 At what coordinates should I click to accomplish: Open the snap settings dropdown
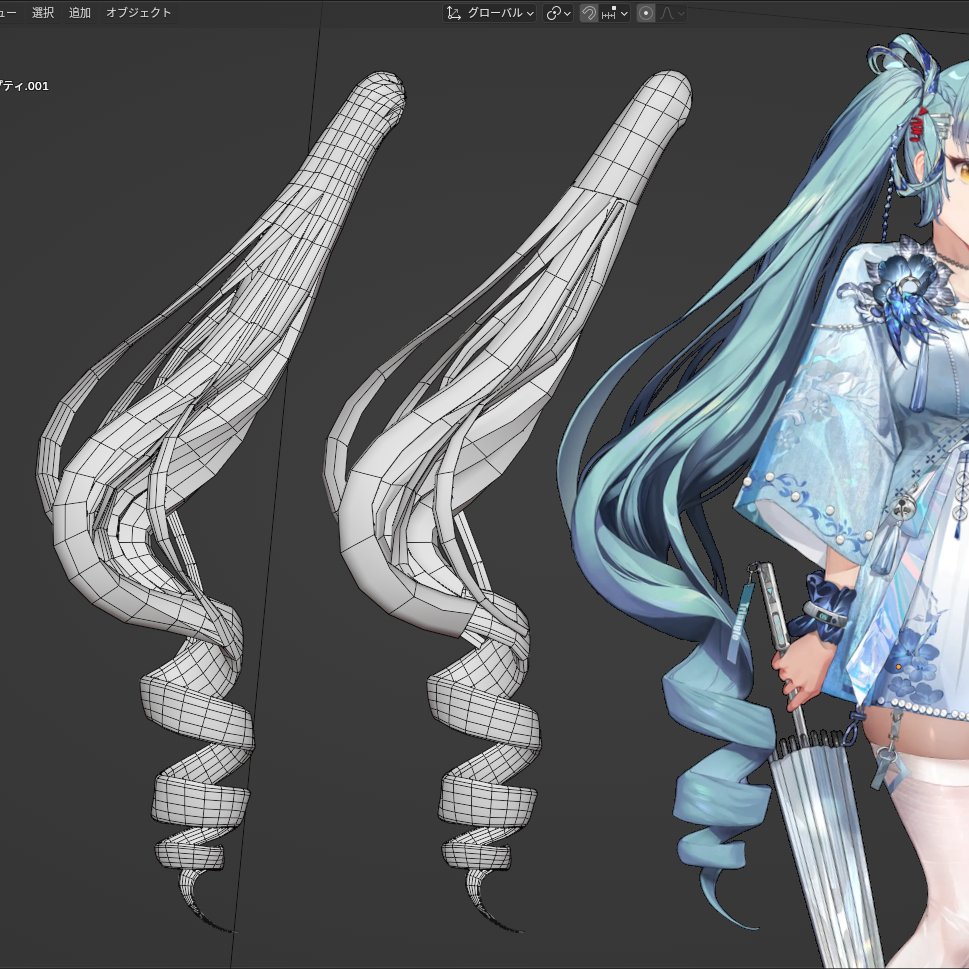(614, 13)
